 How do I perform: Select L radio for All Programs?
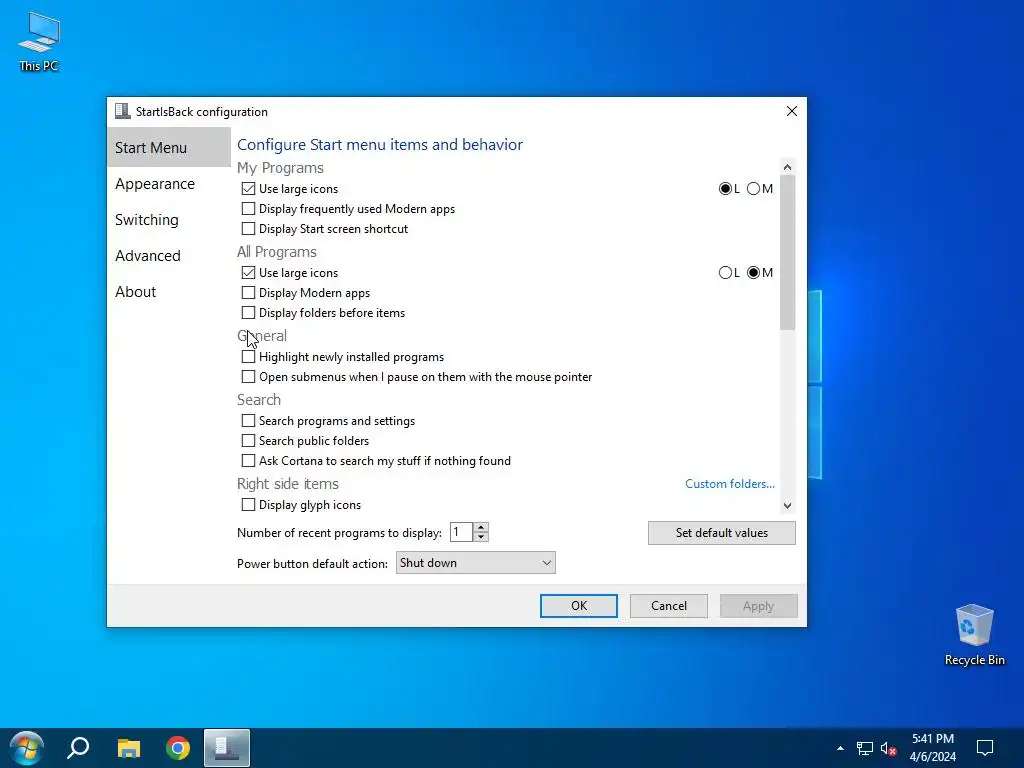(x=725, y=272)
